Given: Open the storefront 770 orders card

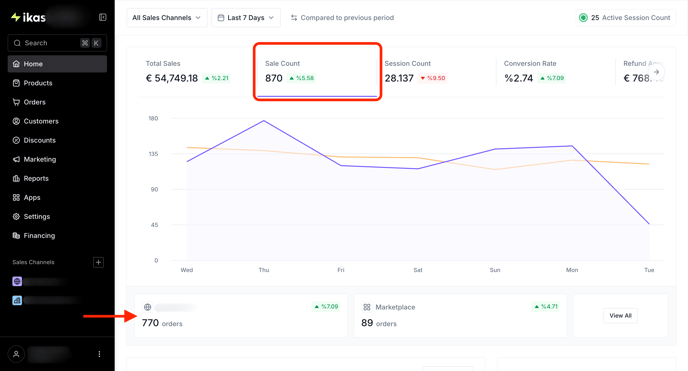Looking at the screenshot, I should [241, 316].
